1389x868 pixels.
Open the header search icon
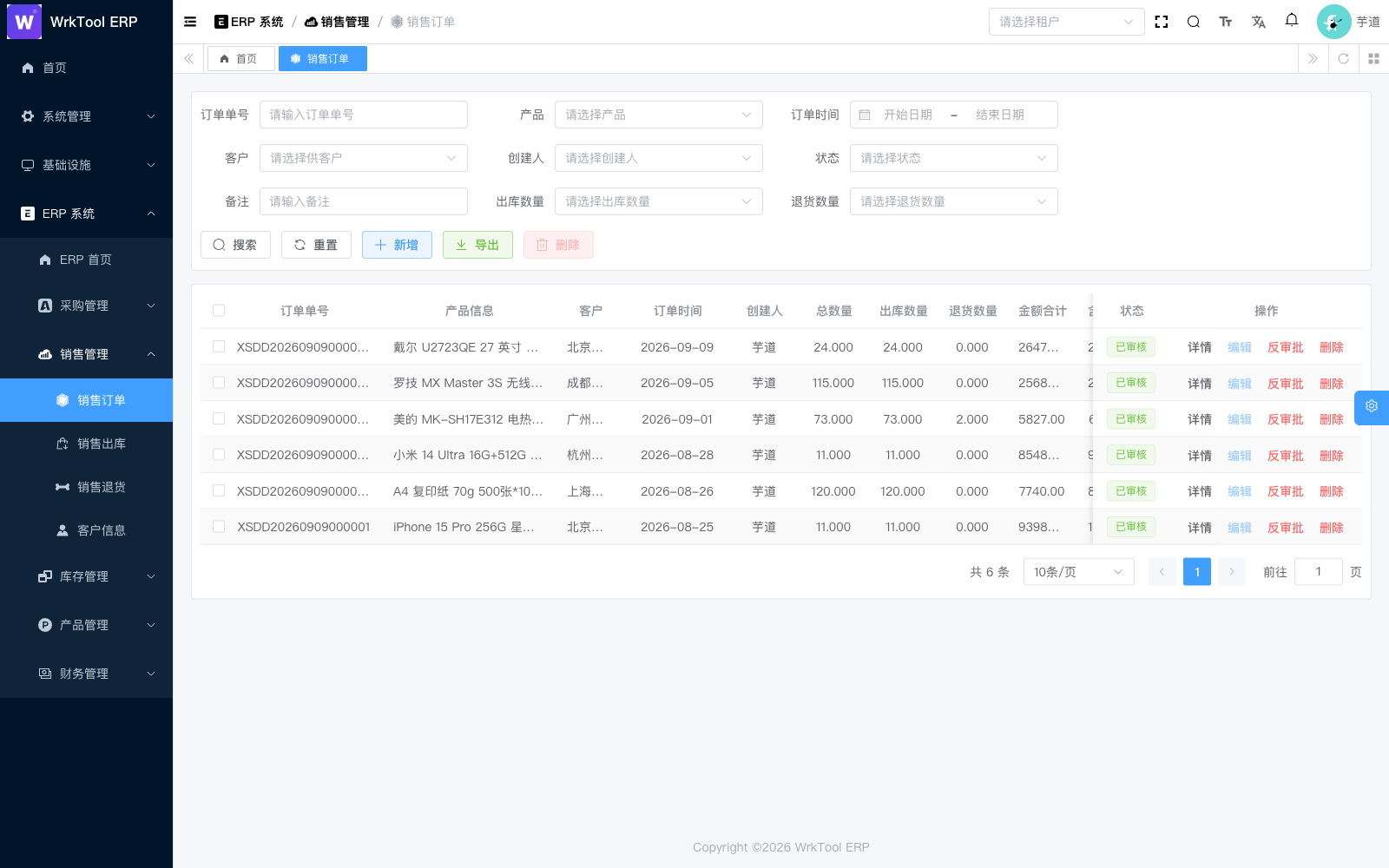coord(1194,22)
